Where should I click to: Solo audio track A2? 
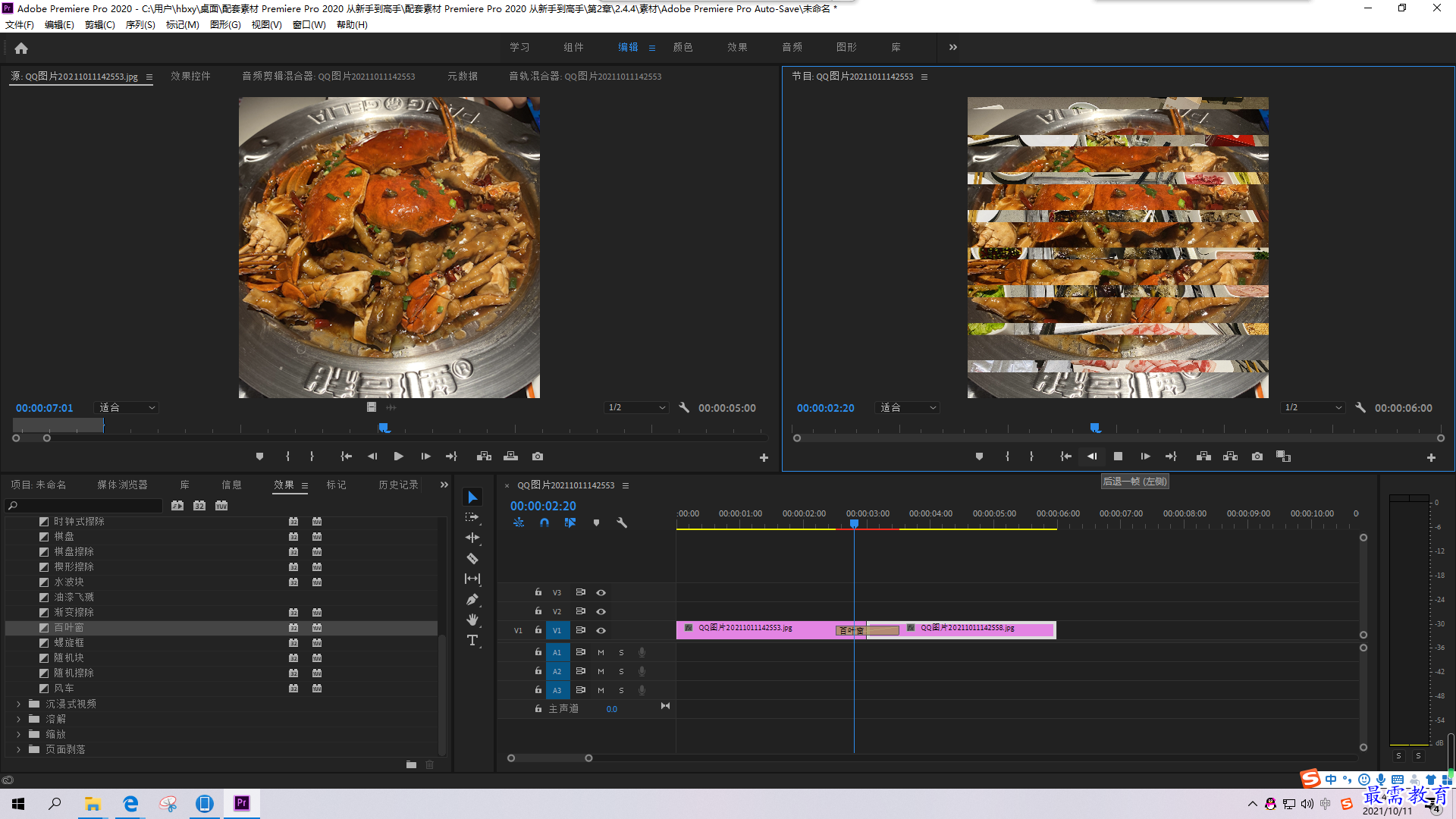(x=622, y=671)
